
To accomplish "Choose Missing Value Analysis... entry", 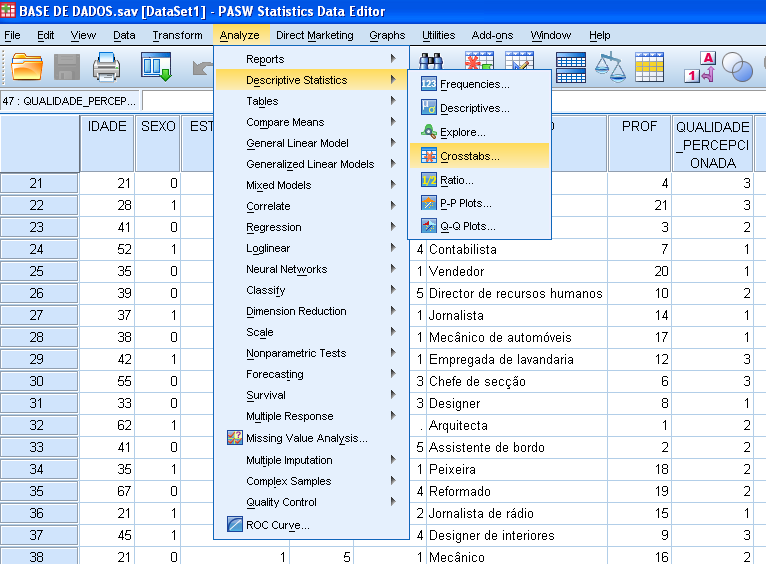I will tap(311, 438).
